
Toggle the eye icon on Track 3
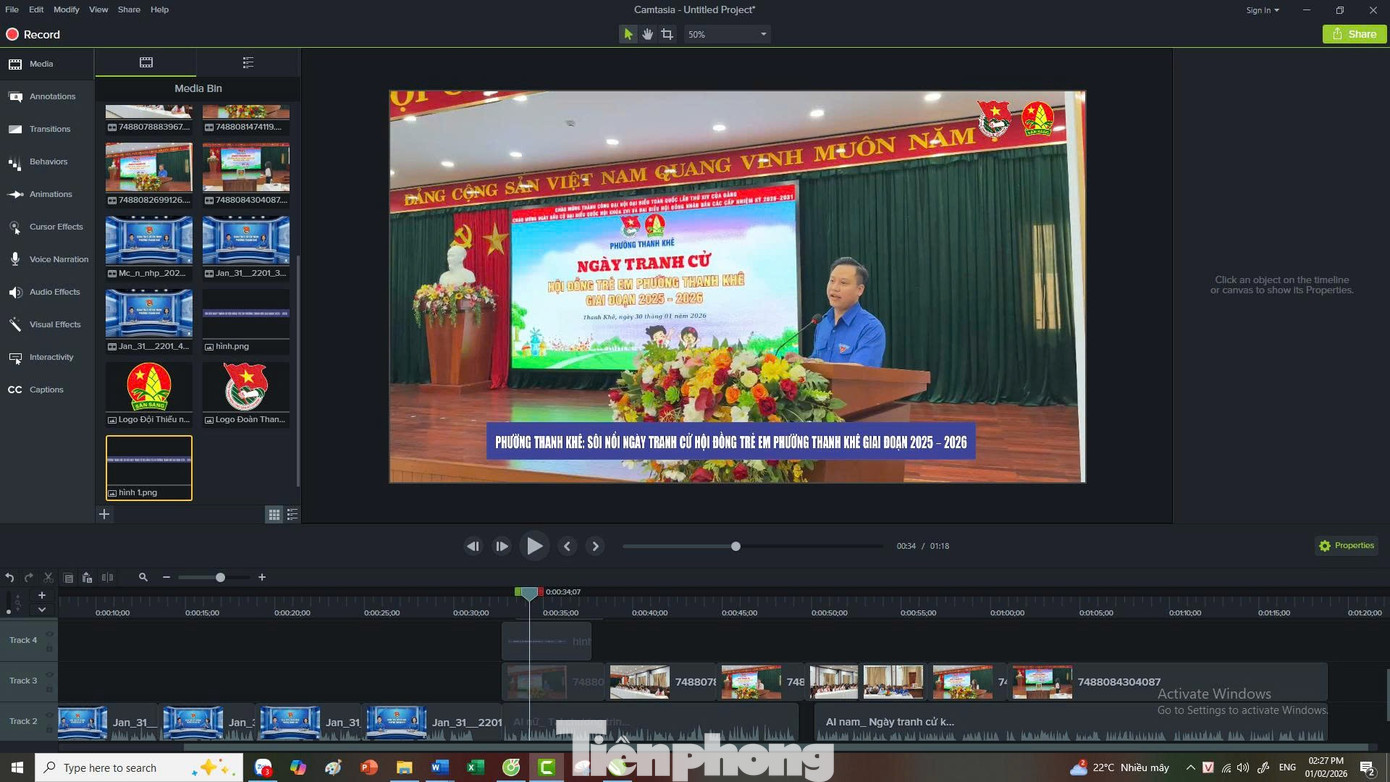click(49, 675)
